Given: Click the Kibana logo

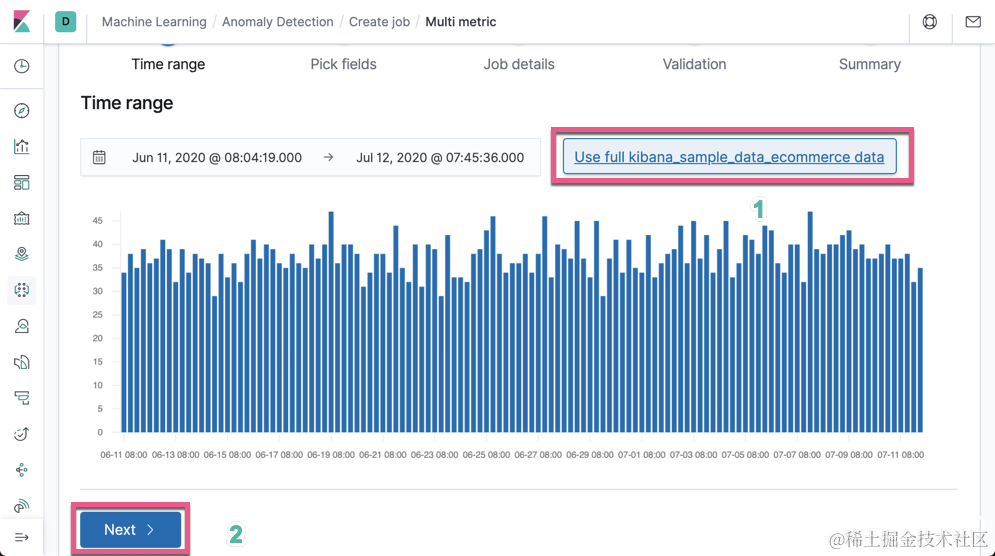Looking at the screenshot, I should [x=22, y=22].
